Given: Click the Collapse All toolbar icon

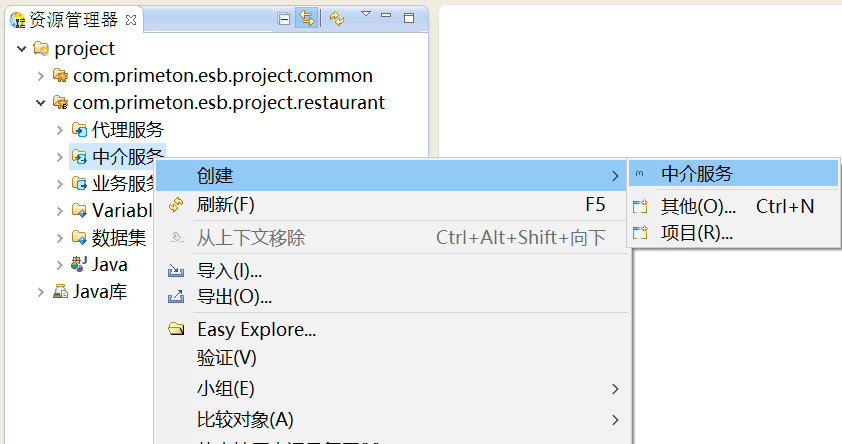Looking at the screenshot, I should click(x=284, y=18).
